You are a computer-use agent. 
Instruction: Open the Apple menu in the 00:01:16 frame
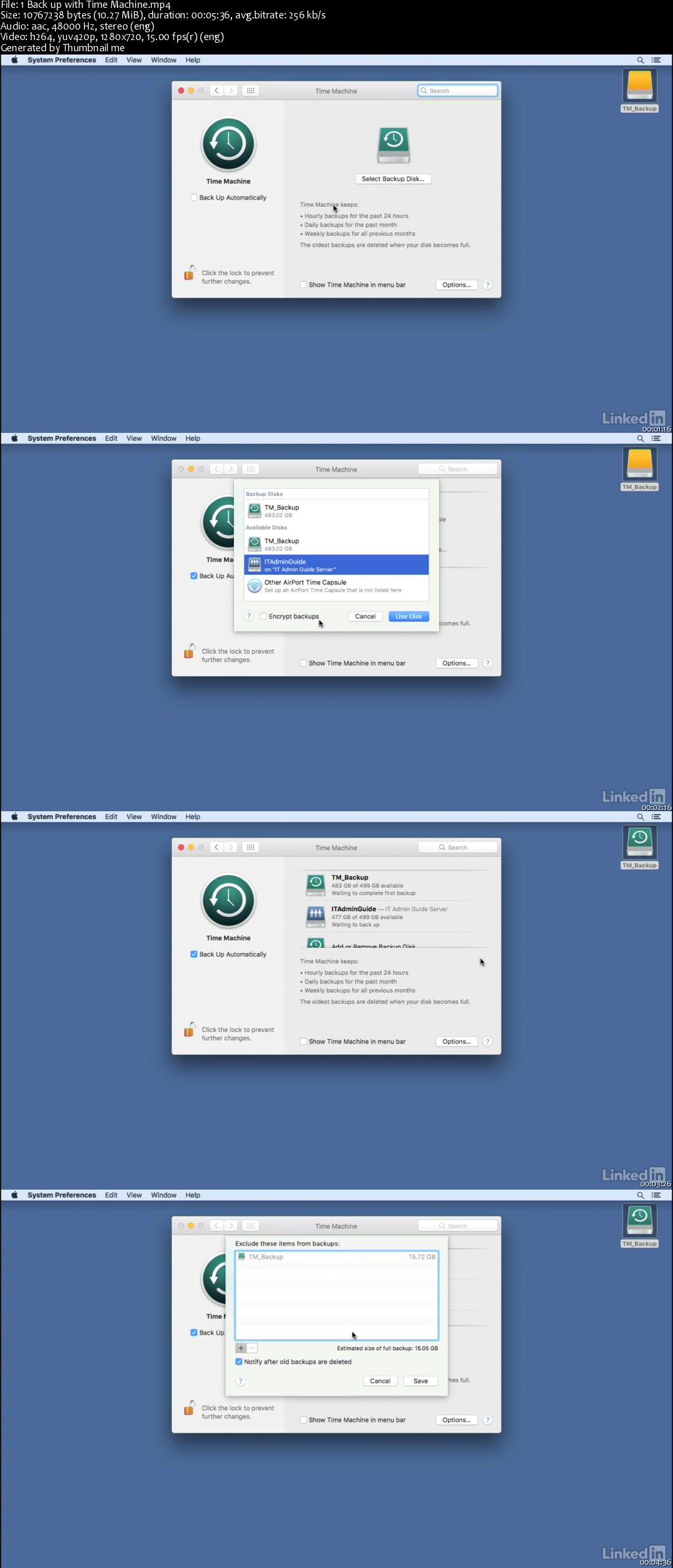tap(14, 60)
